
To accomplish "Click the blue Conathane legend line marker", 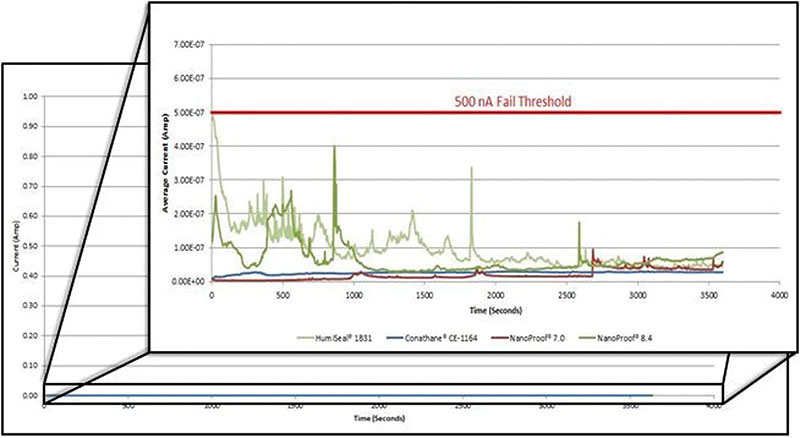I will (394, 338).
